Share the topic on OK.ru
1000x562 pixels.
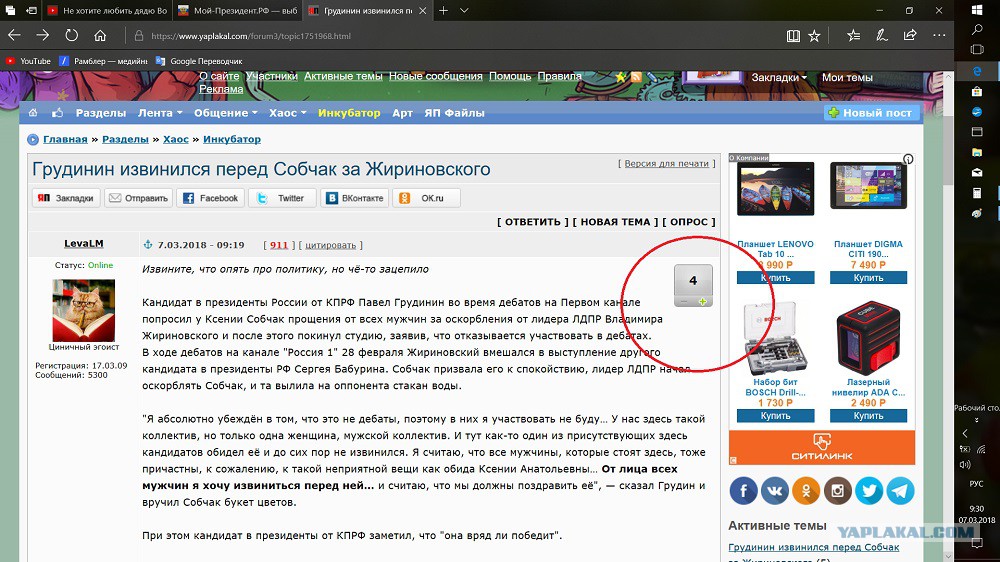point(426,198)
